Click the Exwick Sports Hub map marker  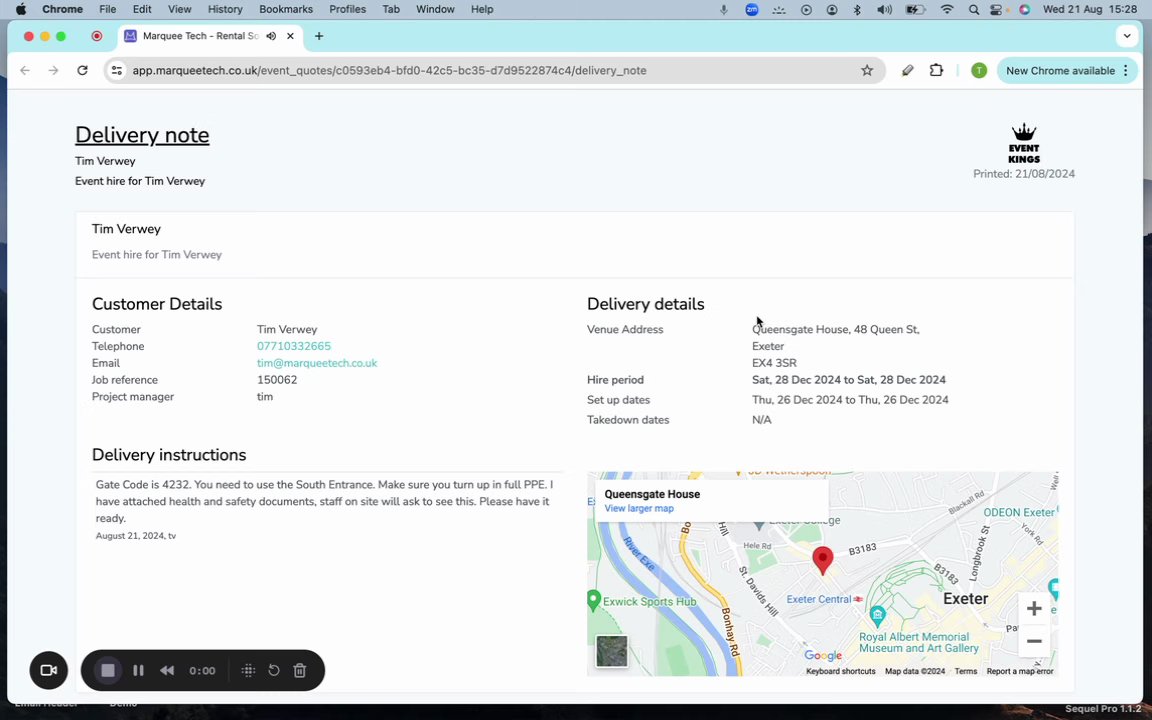click(x=594, y=600)
